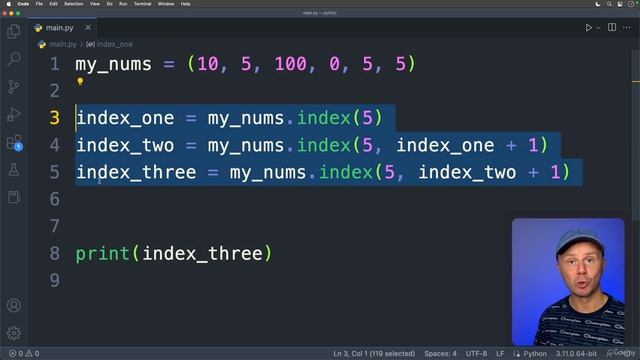Click line number 8 in the gutter
The width and height of the screenshot is (640, 360).
[x=55, y=253]
